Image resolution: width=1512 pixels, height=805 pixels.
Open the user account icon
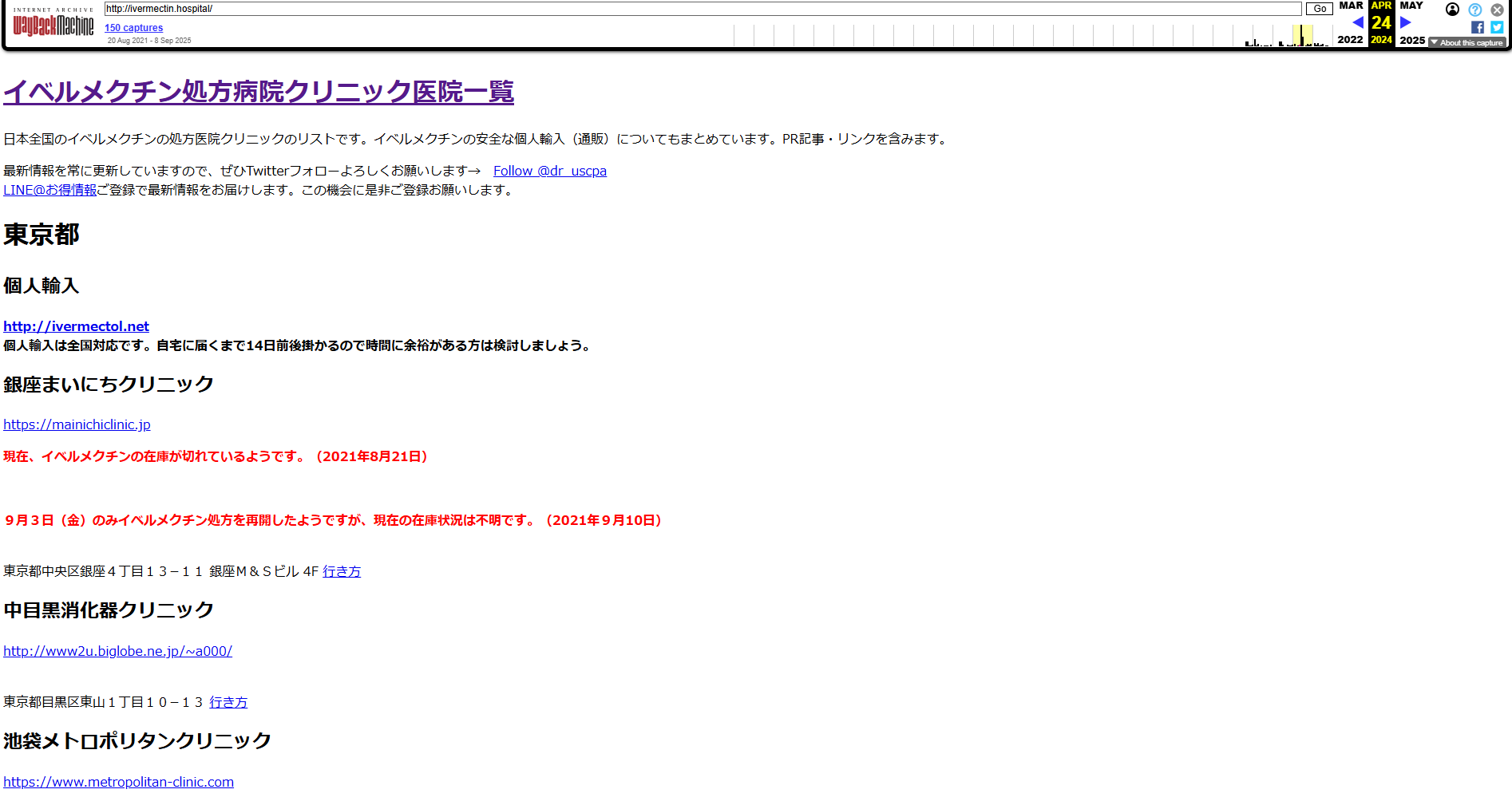click(1452, 10)
